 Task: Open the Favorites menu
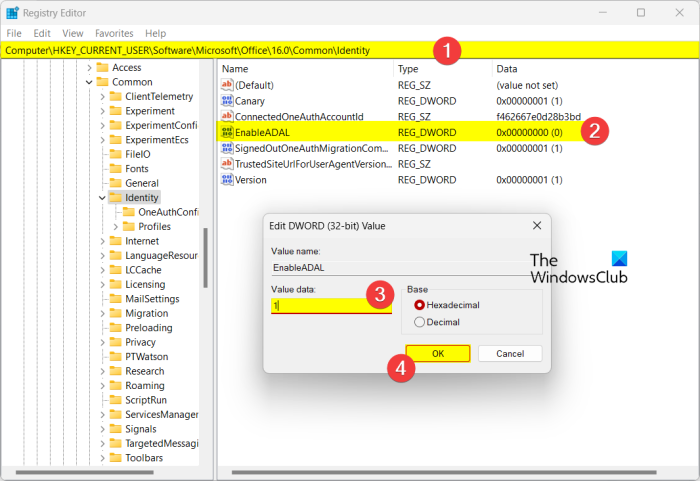[114, 33]
